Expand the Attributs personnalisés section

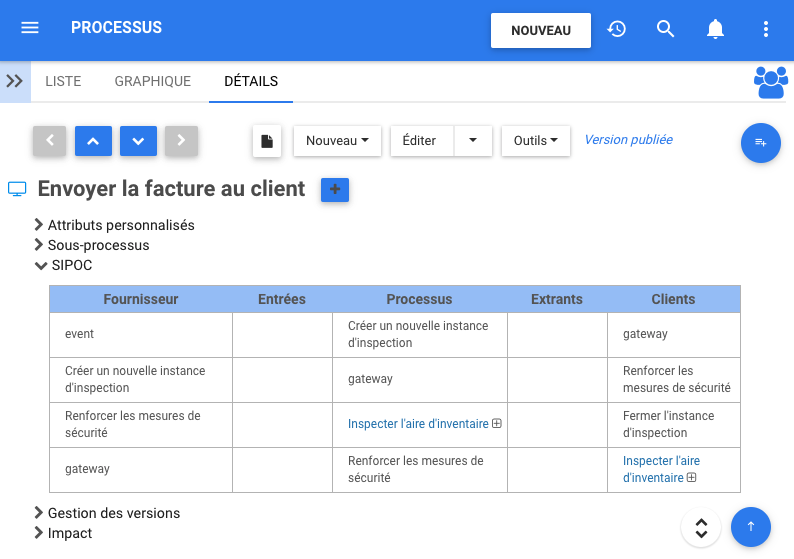coord(120,225)
